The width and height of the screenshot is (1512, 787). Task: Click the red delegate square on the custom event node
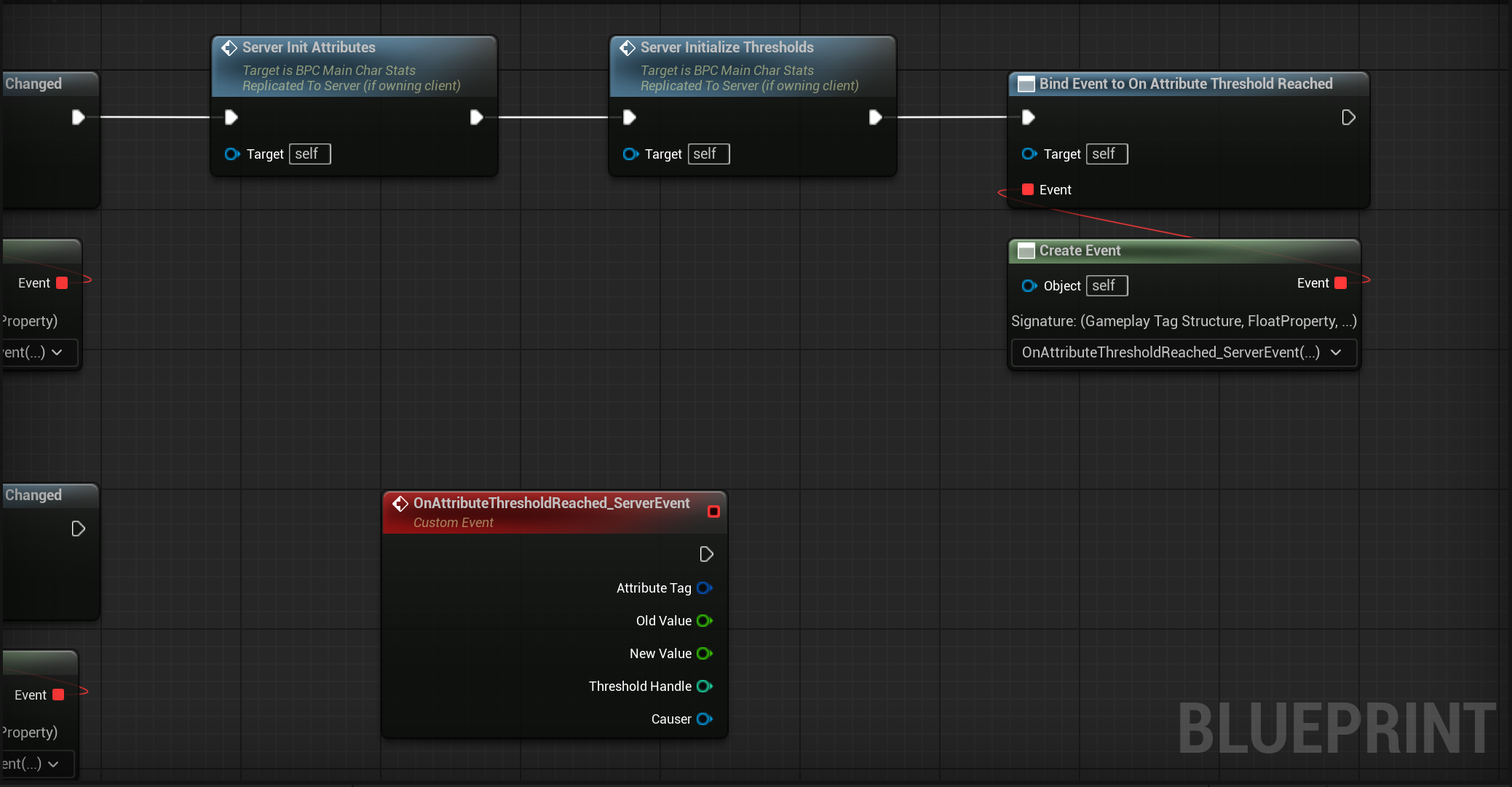click(x=713, y=511)
